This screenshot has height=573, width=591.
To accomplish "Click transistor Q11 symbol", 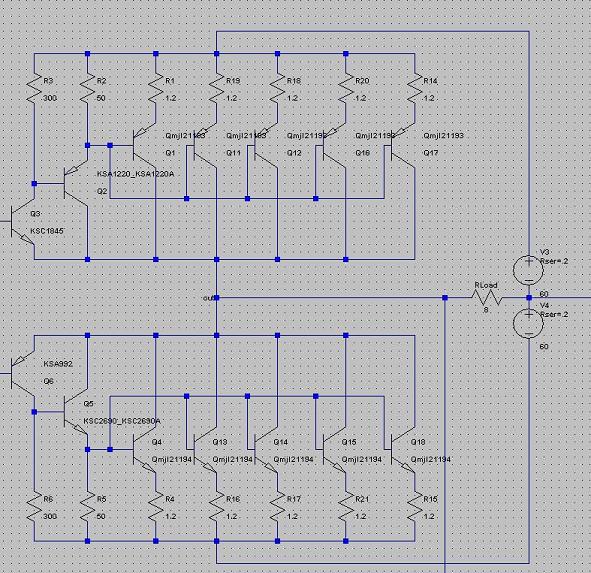I will coord(206,145).
